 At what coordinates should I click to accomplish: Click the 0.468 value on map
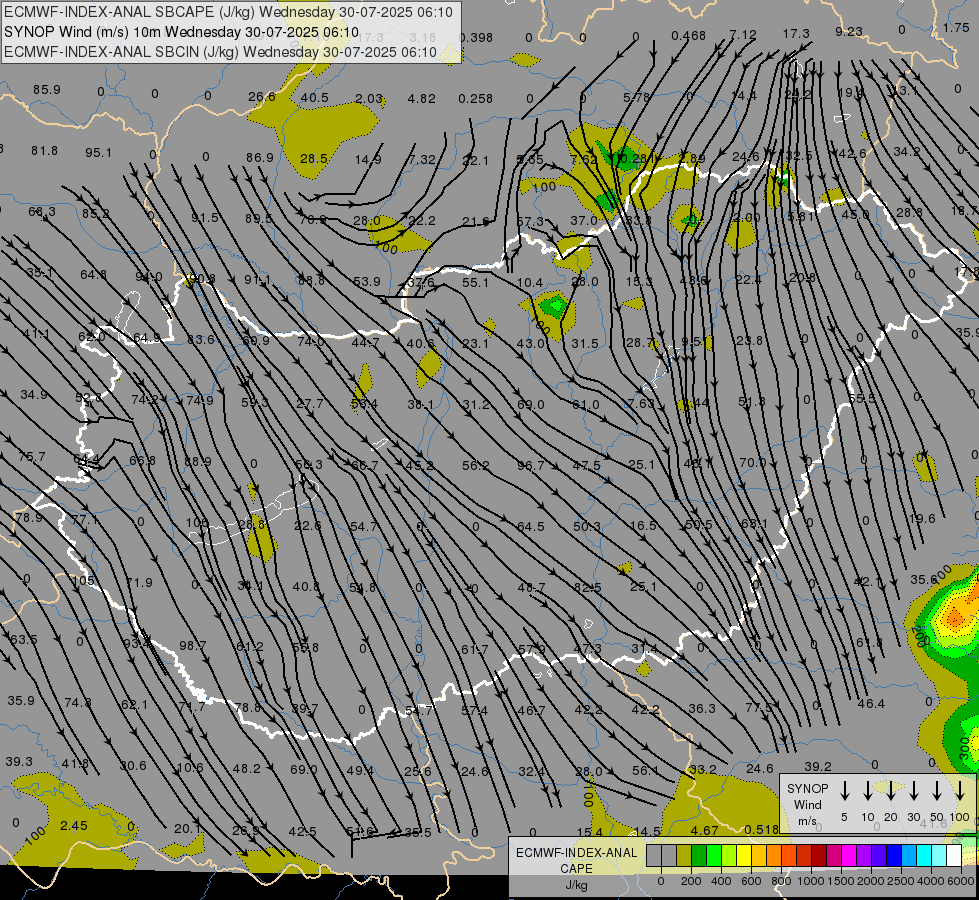tap(689, 36)
